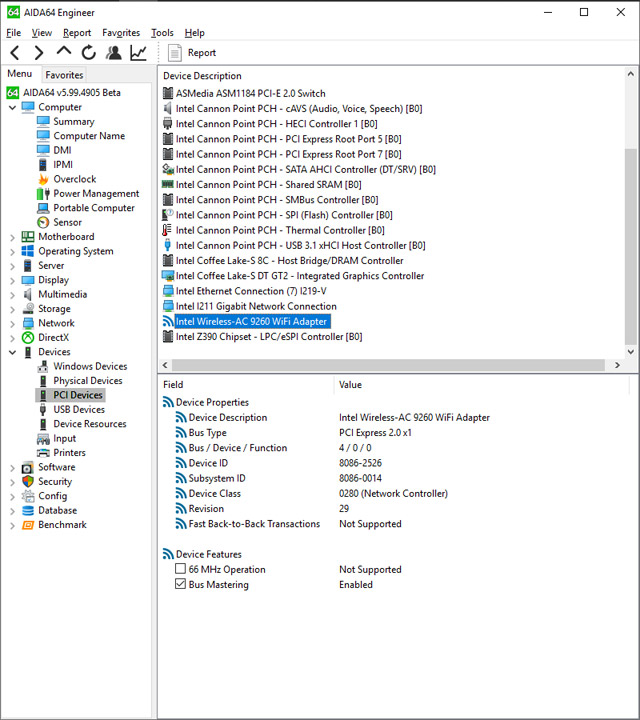640x720 pixels.
Task: Expand the Network tree node
Action: coord(12,324)
